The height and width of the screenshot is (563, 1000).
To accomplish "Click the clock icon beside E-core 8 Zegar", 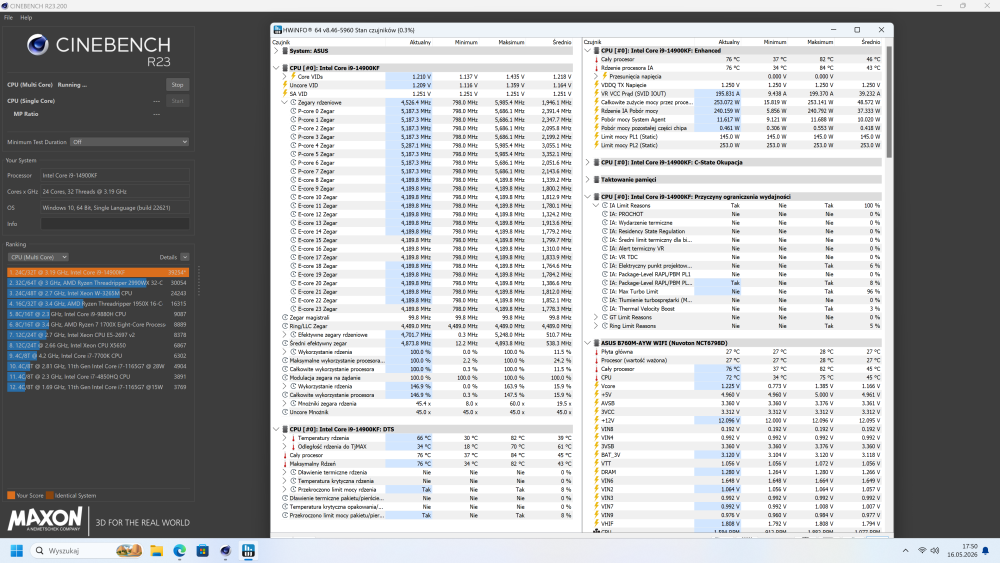I will coord(293,180).
